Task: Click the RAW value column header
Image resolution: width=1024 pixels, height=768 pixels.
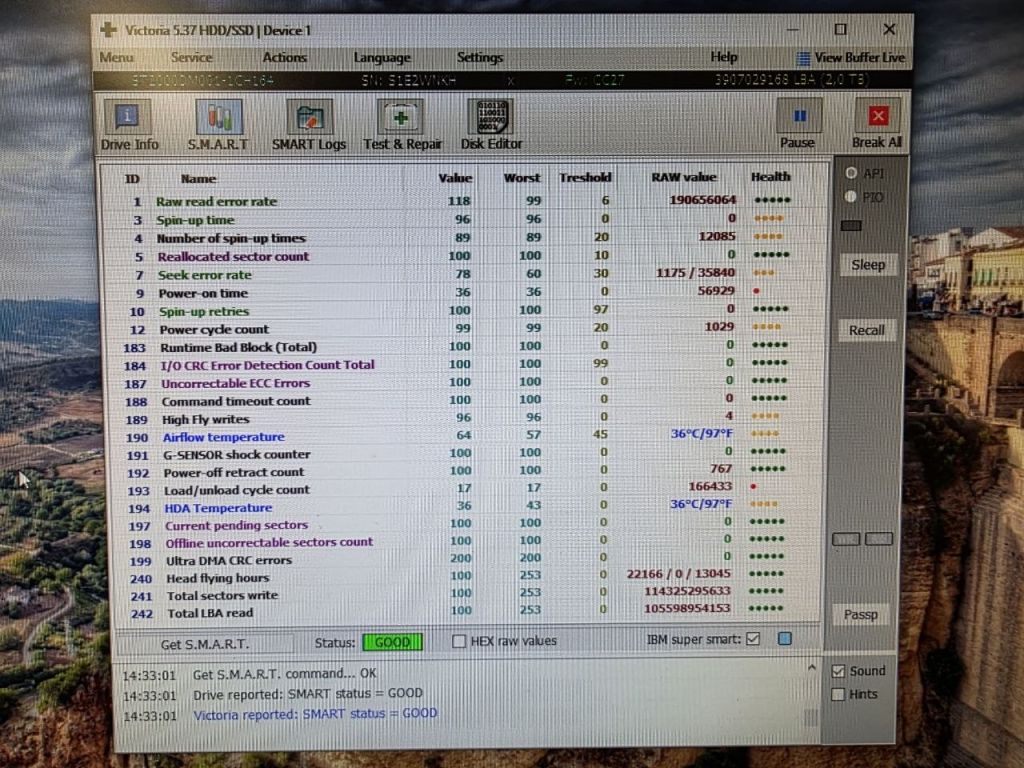Action: pyautogui.click(x=684, y=177)
